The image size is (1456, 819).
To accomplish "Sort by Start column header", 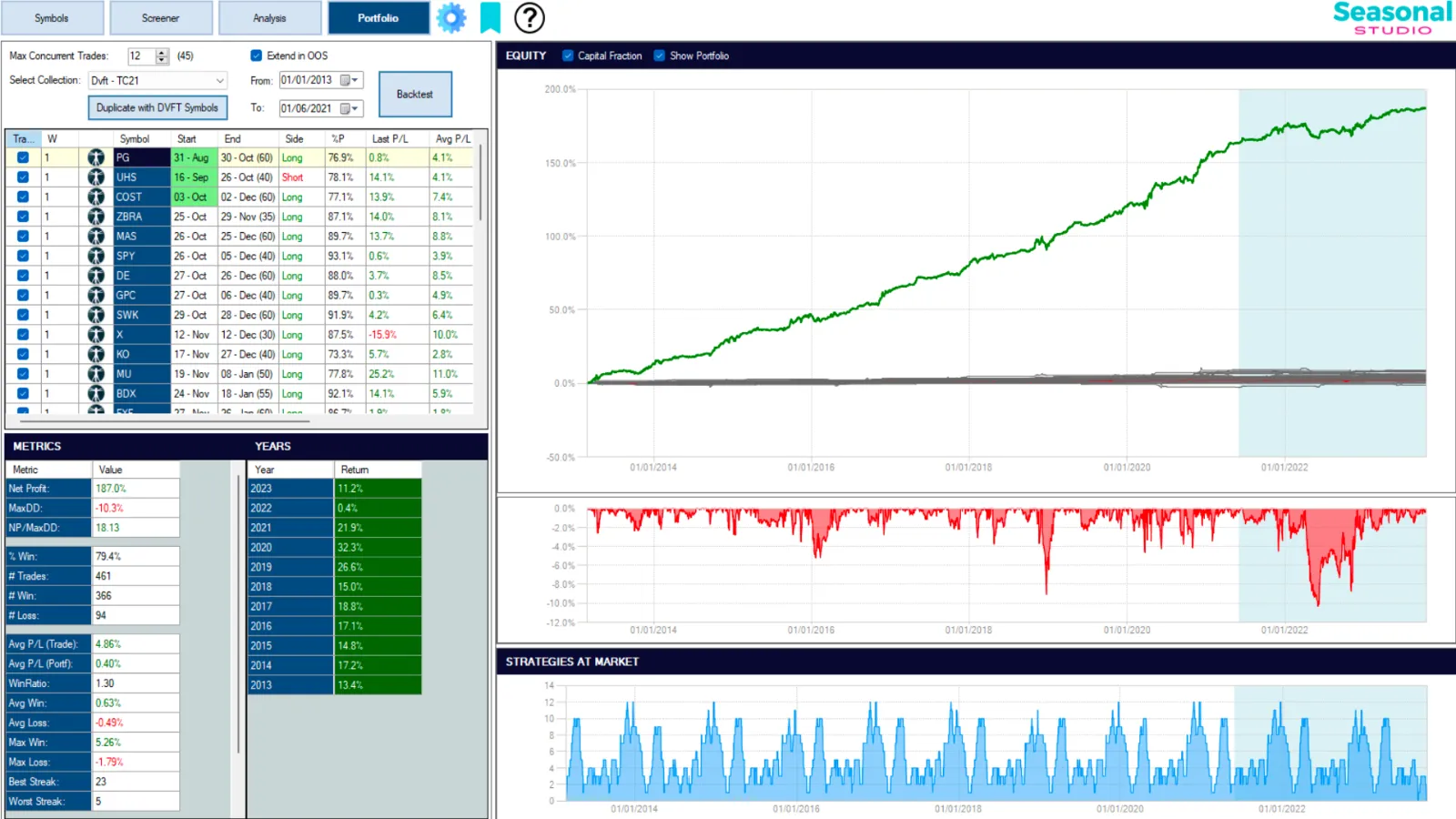I will pyautogui.click(x=194, y=139).
